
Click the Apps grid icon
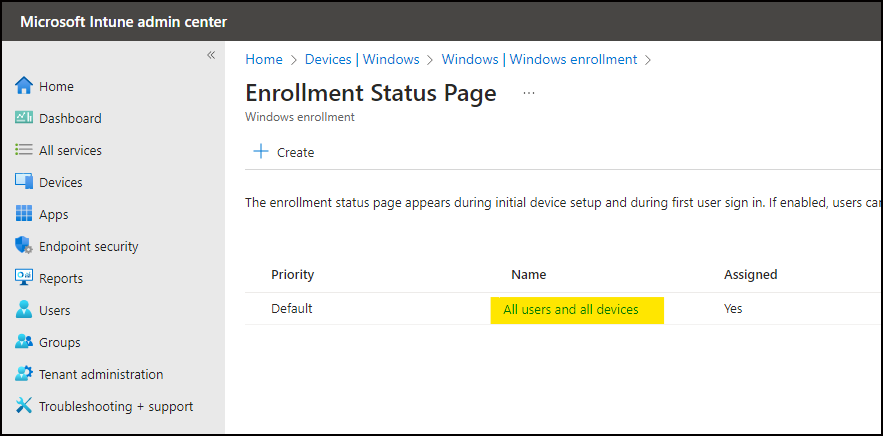[x=24, y=214]
